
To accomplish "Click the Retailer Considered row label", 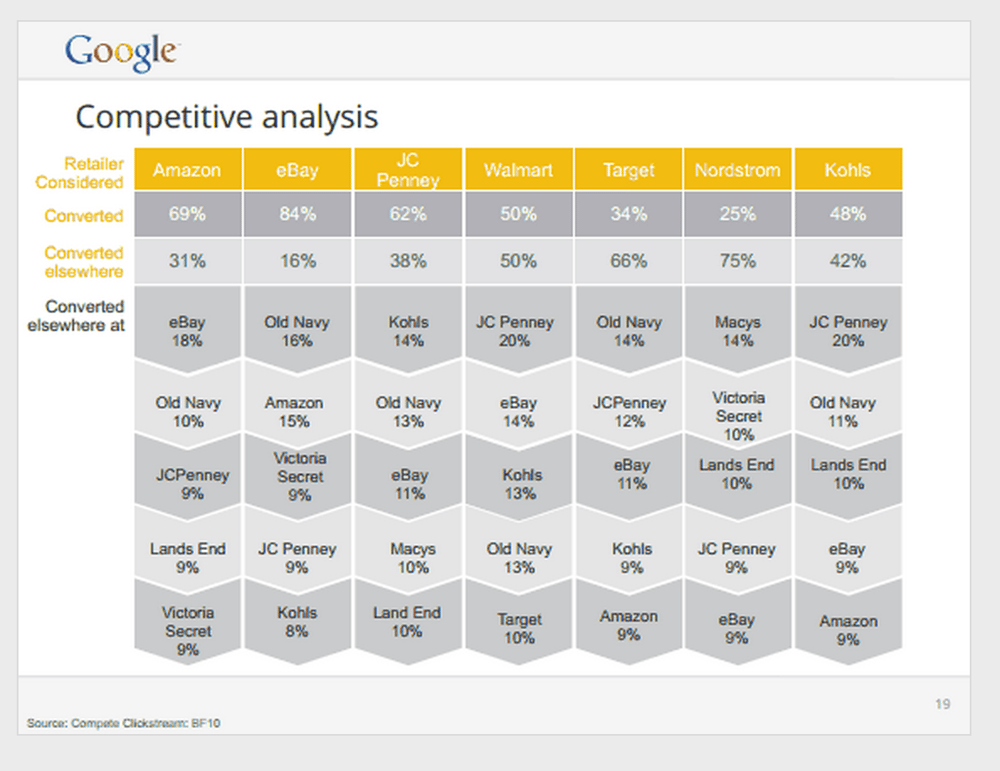I will pyautogui.click(x=80, y=173).
